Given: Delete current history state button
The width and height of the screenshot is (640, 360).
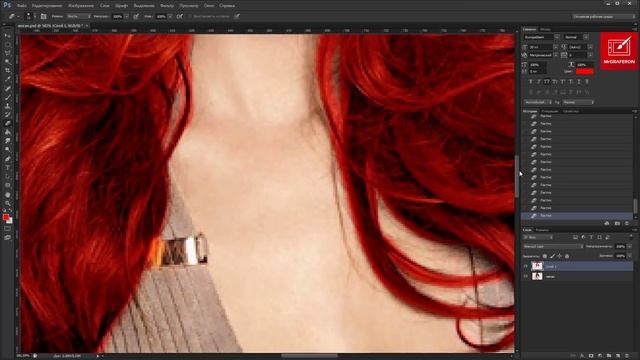Looking at the screenshot, I should (627, 224).
